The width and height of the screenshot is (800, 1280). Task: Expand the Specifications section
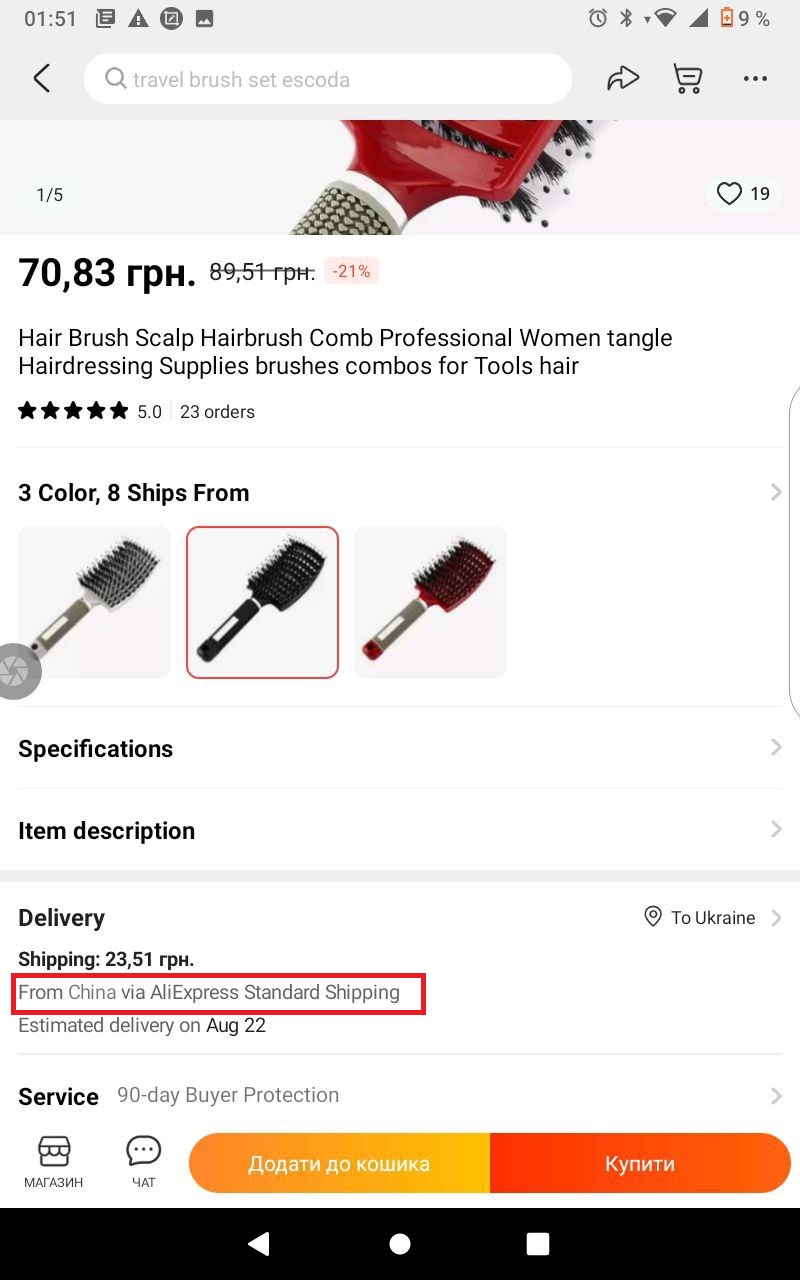click(x=400, y=748)
